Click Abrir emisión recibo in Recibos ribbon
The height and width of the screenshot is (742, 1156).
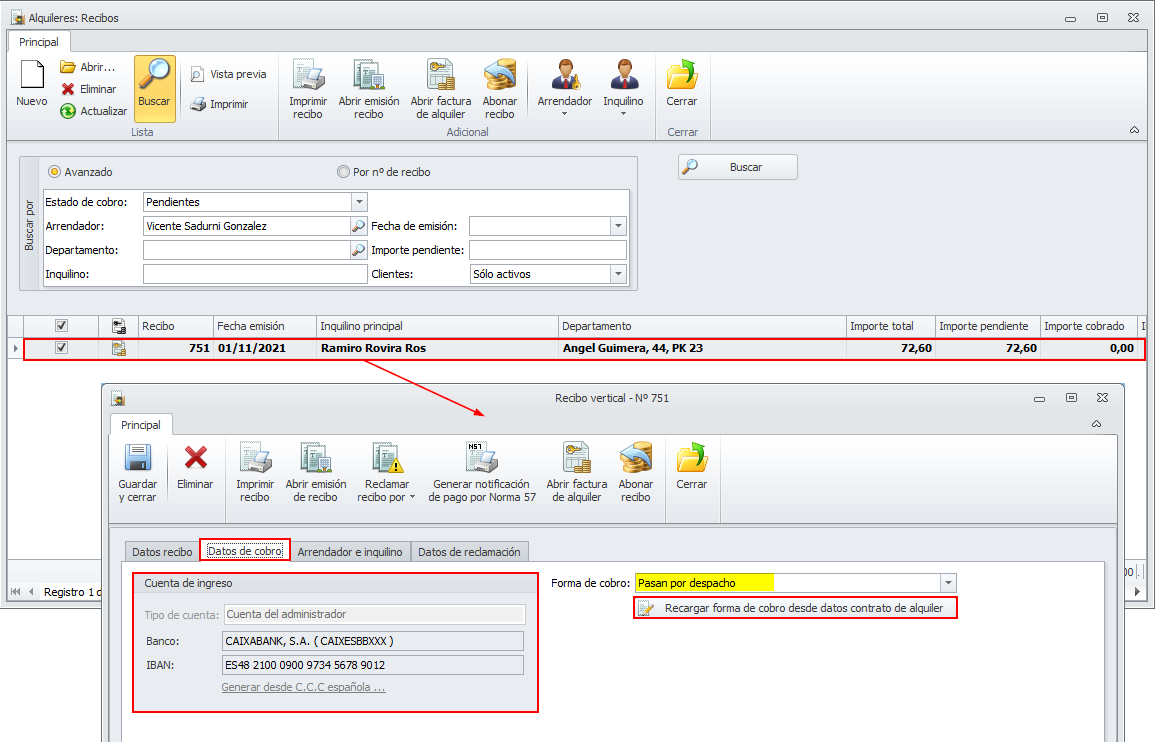[369, 89]
